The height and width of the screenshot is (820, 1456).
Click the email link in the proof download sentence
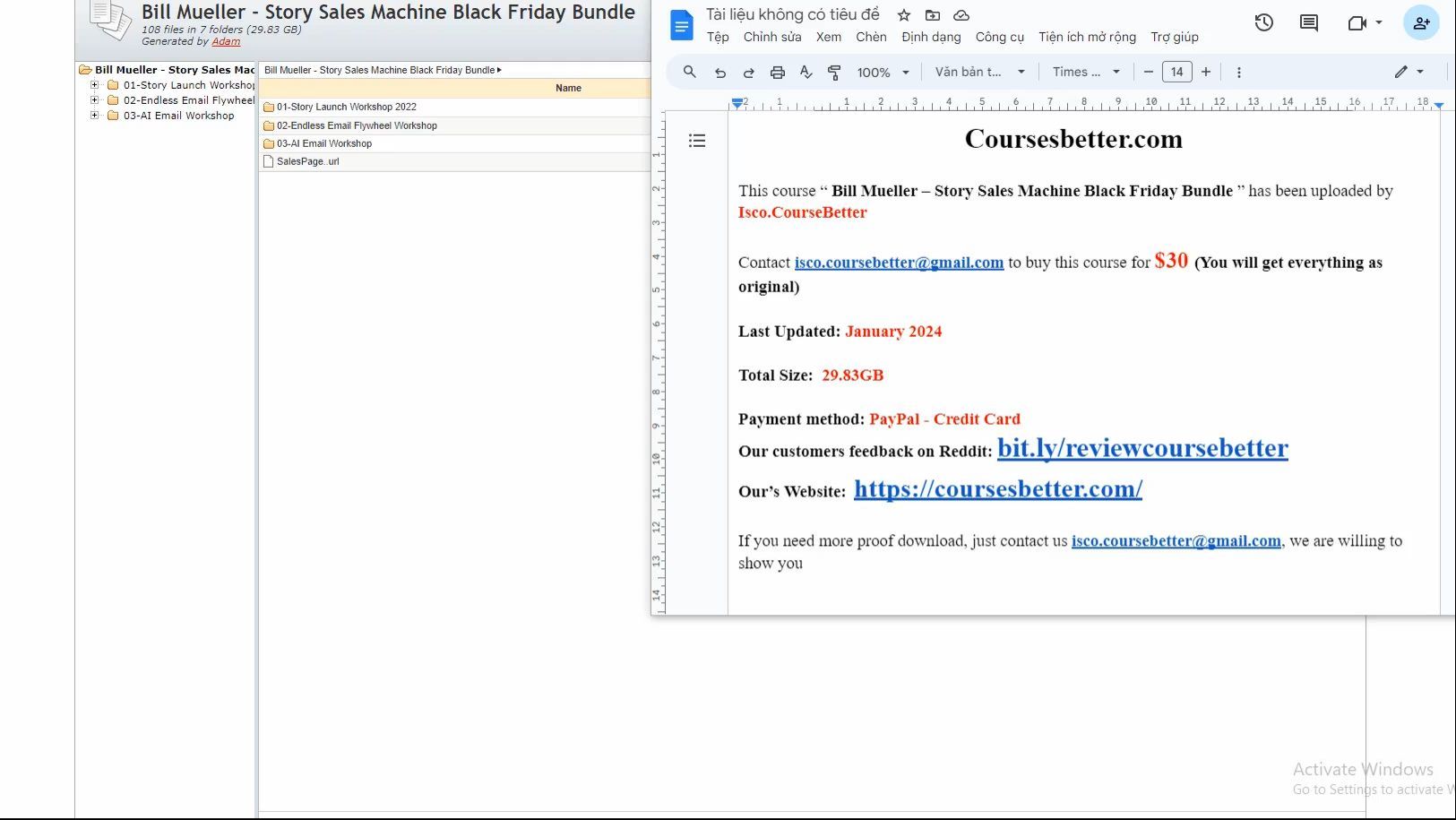tap(1176, 541)
